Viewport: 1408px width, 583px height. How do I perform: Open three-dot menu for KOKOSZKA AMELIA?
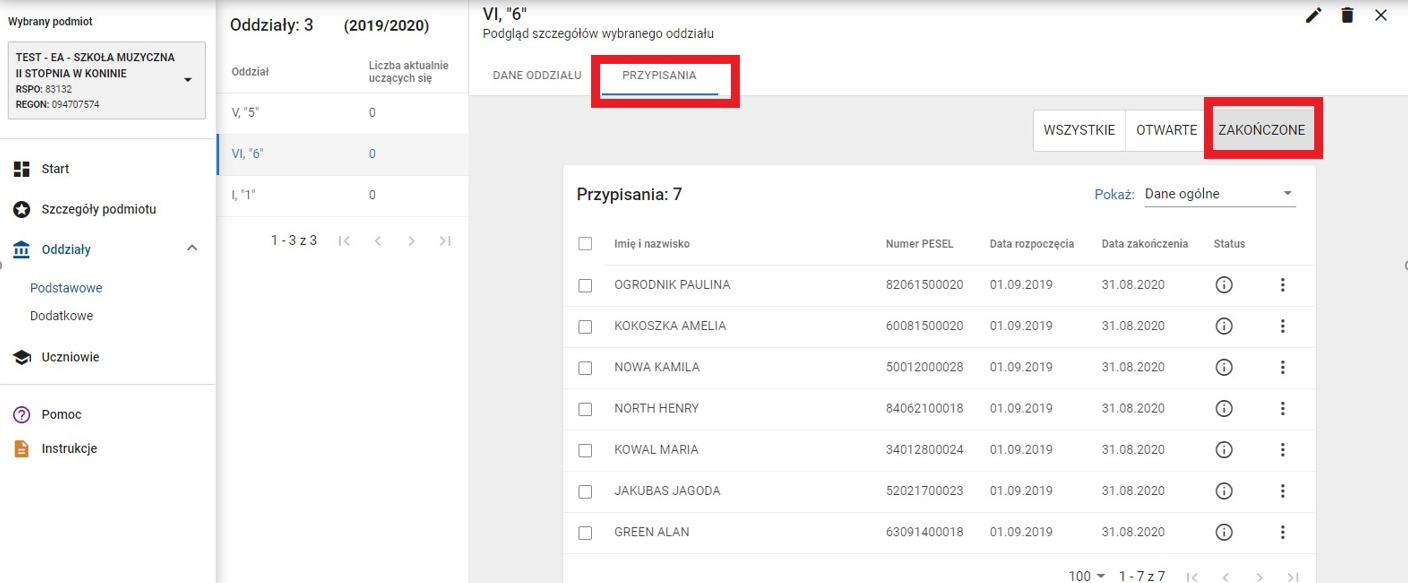pyautogui.click(x=1282, y=326)
